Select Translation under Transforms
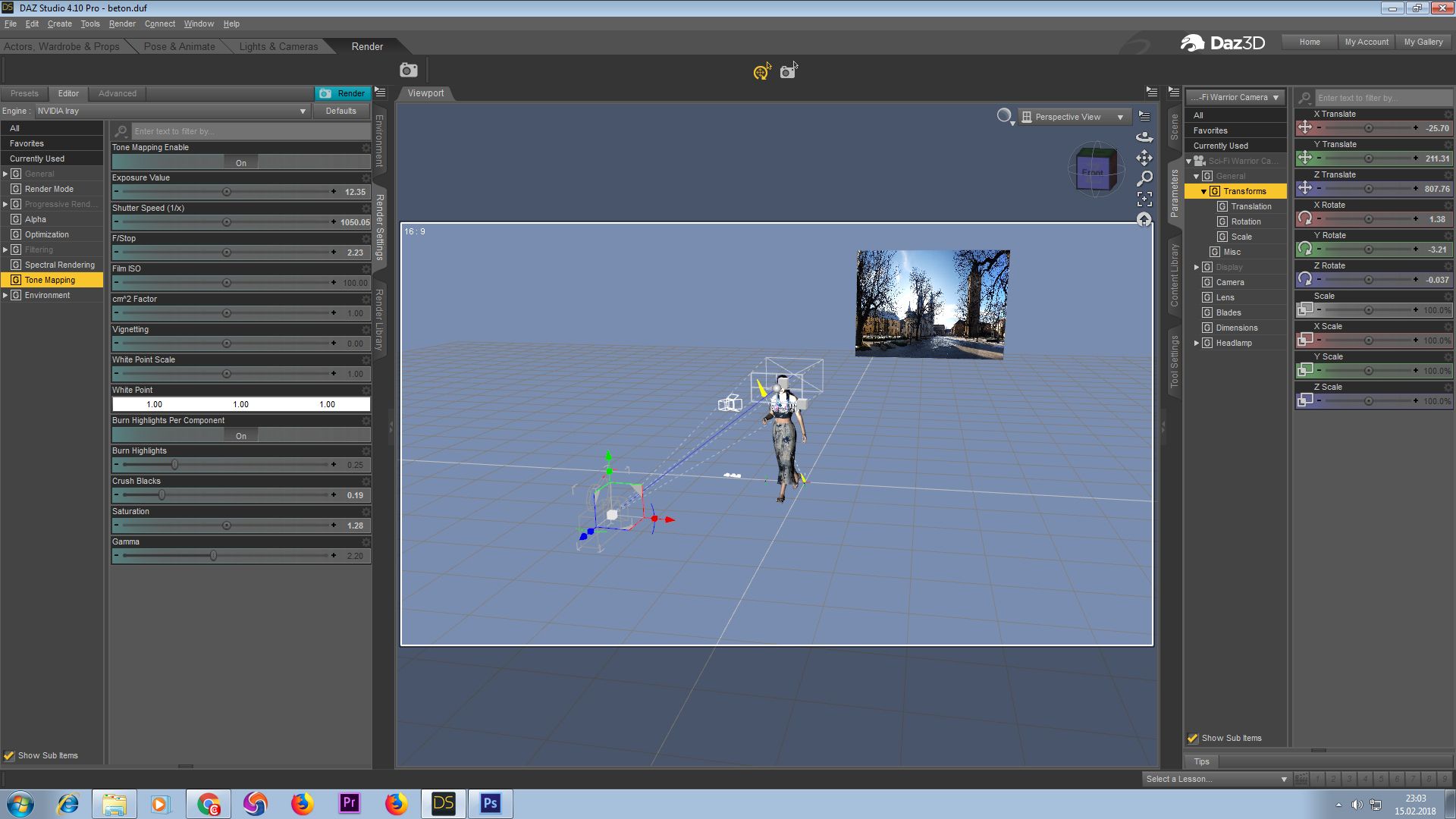 coord(1251,206)
